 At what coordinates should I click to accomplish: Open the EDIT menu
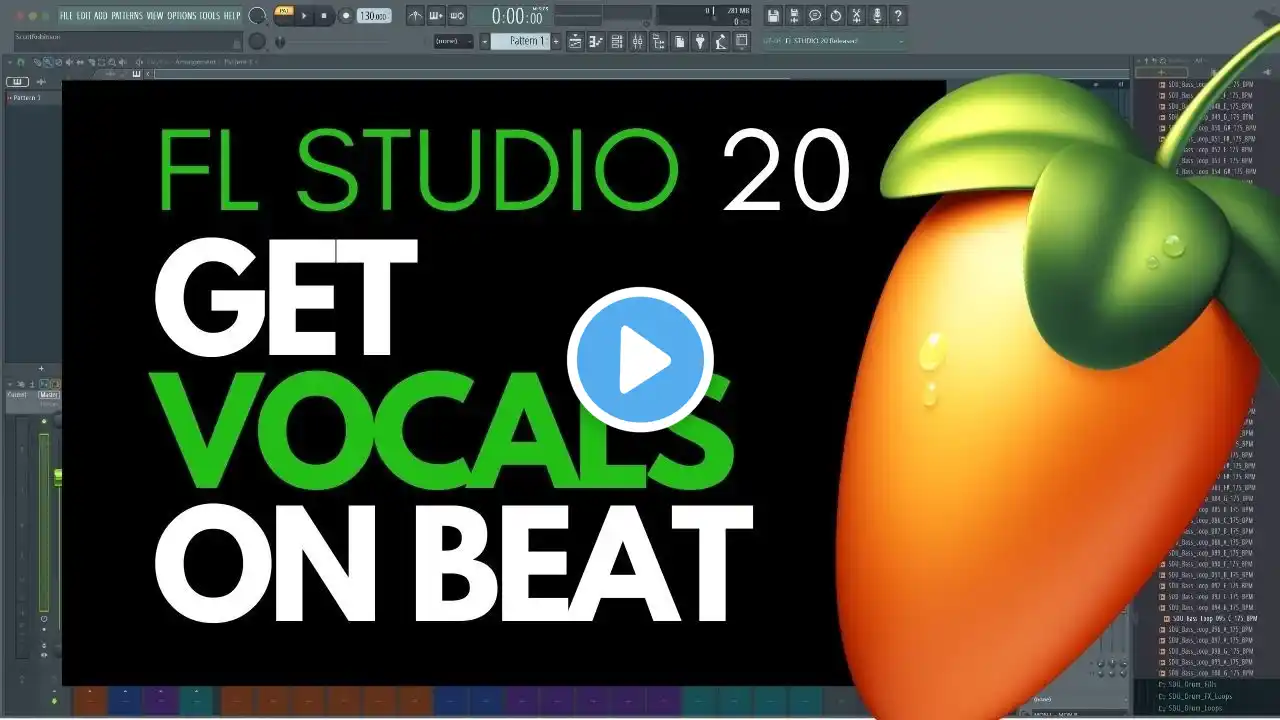pyautogui.click(x=85, y=16)
